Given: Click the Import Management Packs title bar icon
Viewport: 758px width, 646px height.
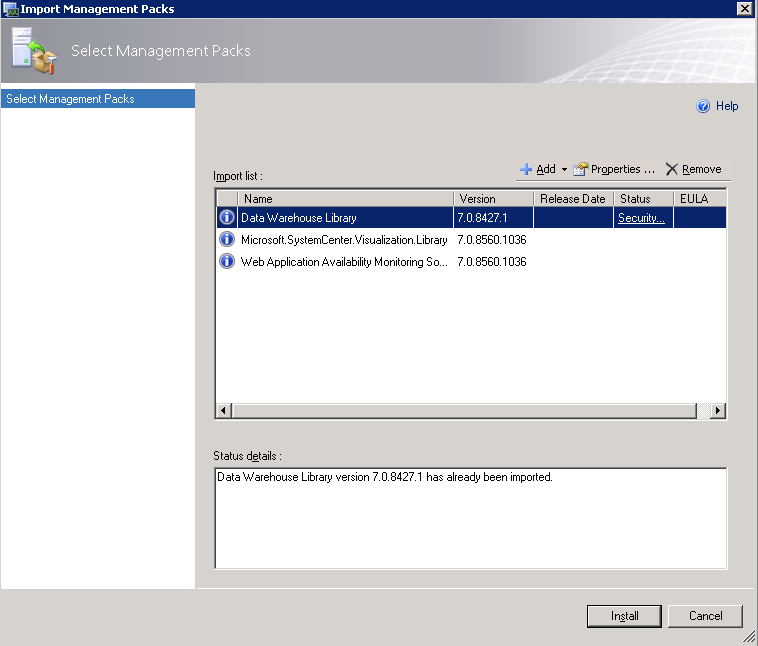Looking at the screenshot, I should (x=10, y=9).
